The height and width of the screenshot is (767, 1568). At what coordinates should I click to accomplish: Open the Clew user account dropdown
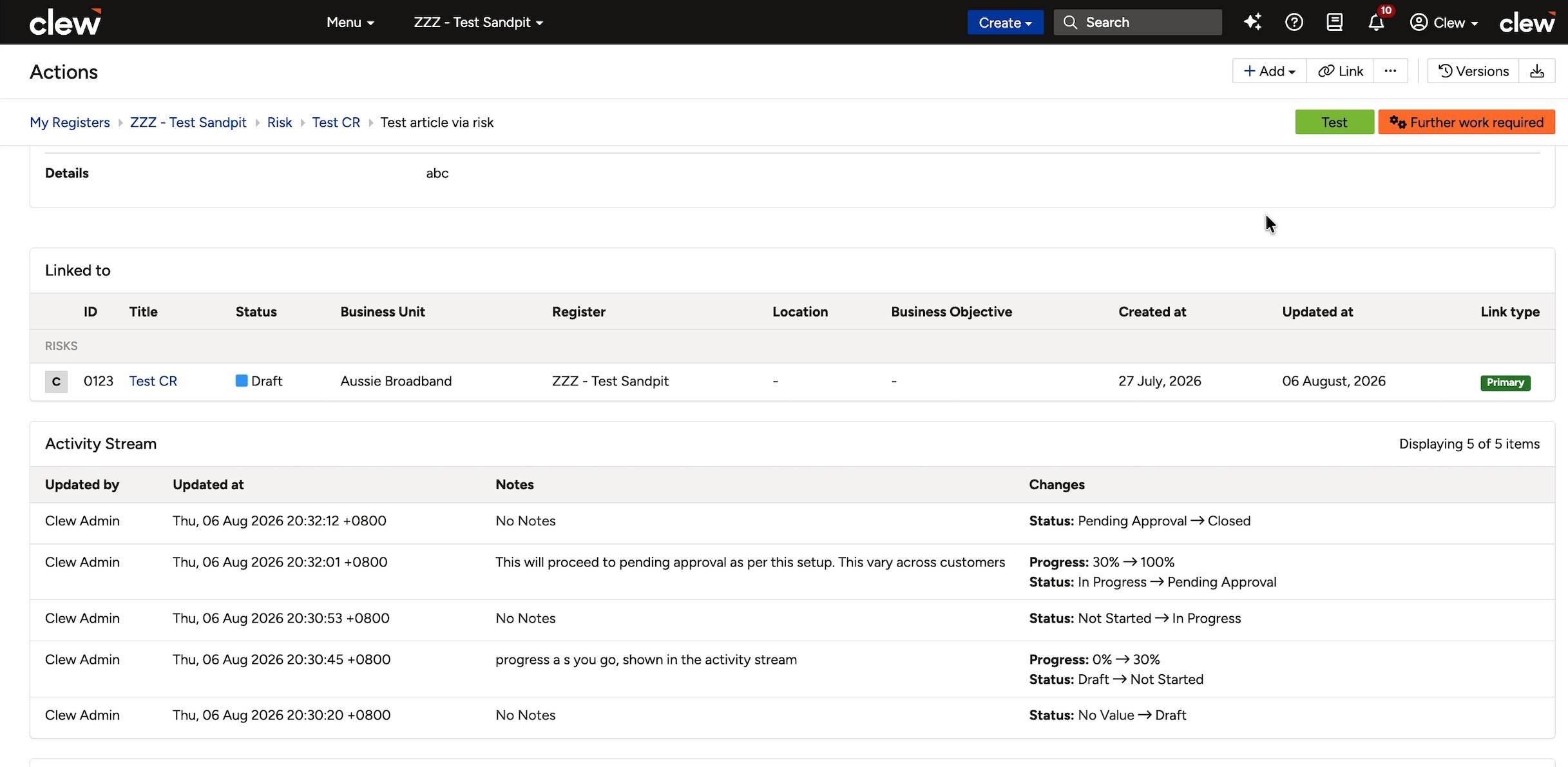(x=1444, y=23)
